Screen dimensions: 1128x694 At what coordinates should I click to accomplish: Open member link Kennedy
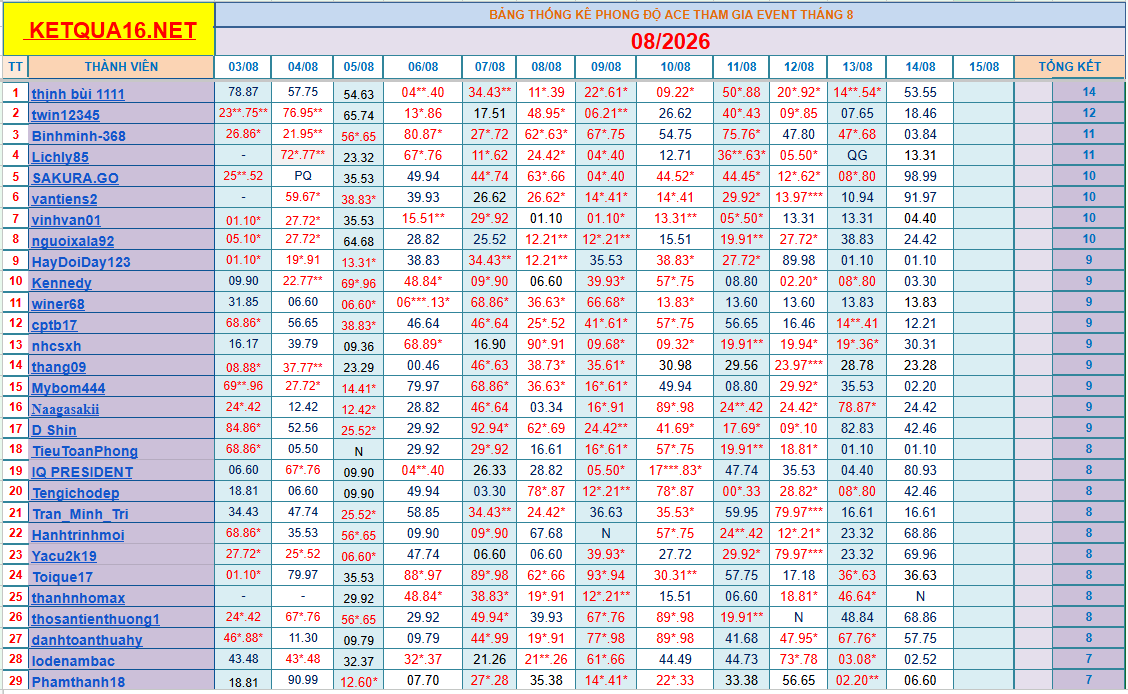(61, 283)
